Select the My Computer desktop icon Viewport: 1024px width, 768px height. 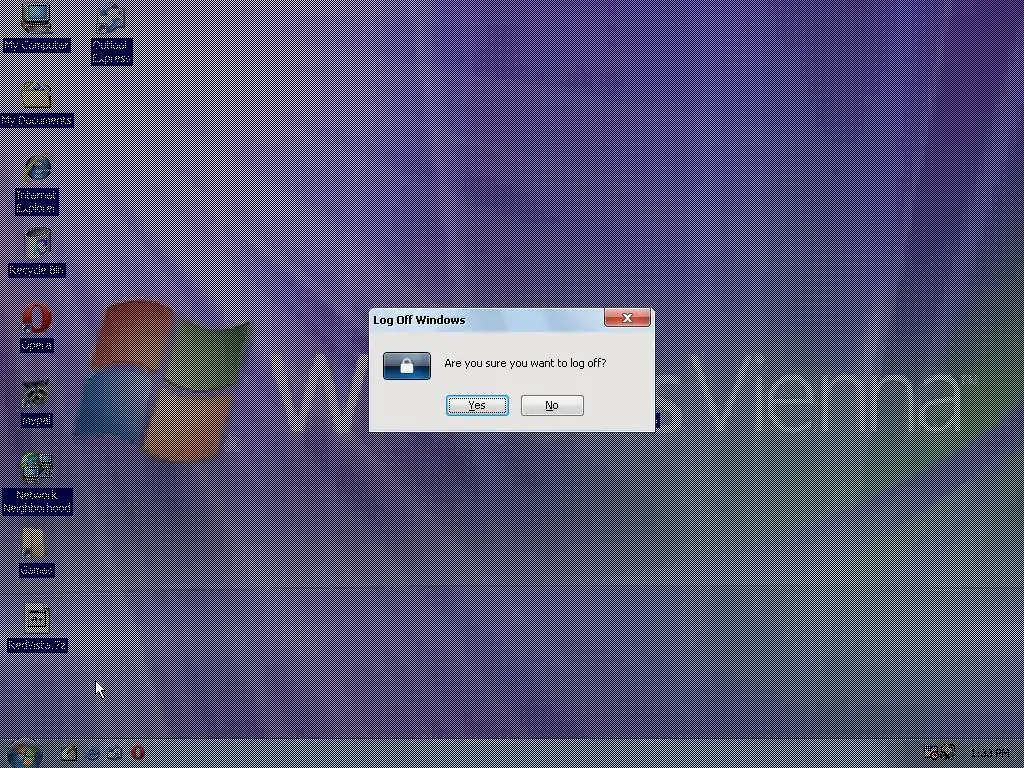pyautogui.click(x=36, y=26)
